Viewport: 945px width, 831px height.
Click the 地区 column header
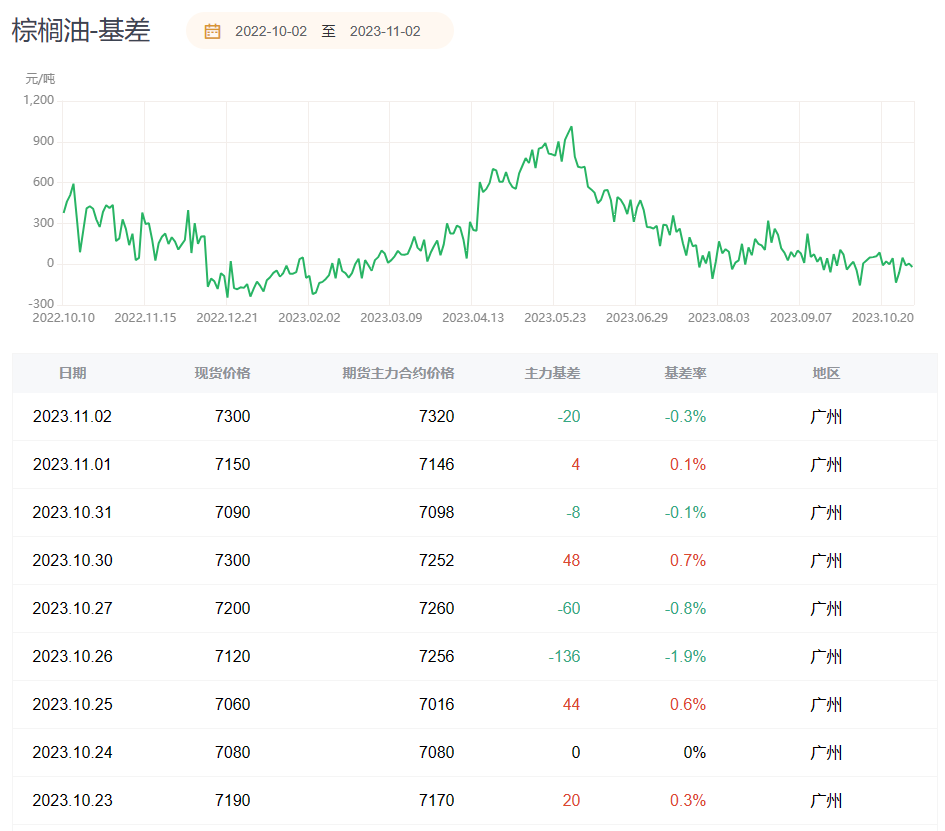pos(826,373)
